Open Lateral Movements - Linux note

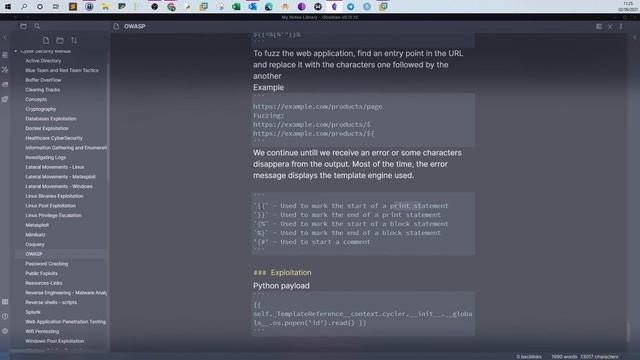pyautogui.click(x=54, y=167)
